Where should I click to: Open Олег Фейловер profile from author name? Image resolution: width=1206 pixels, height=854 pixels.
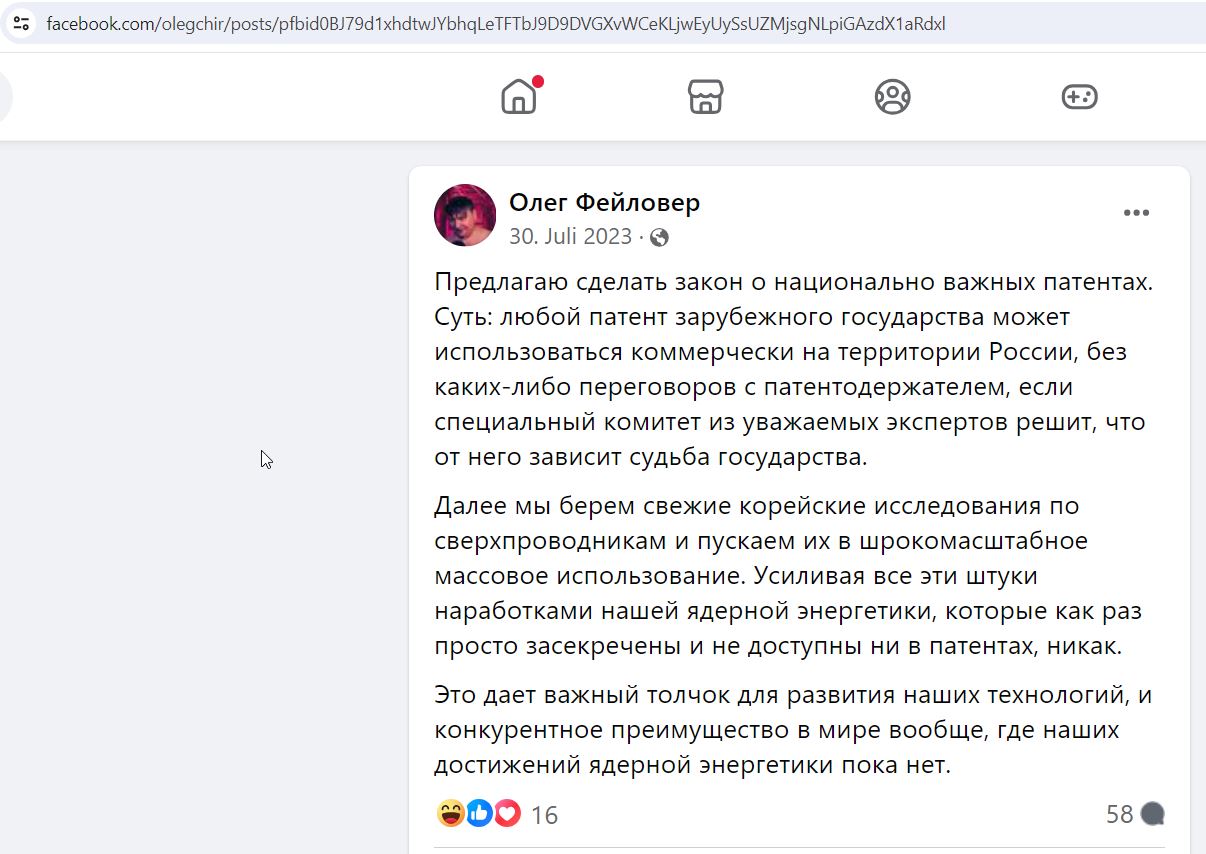point(604,202)
